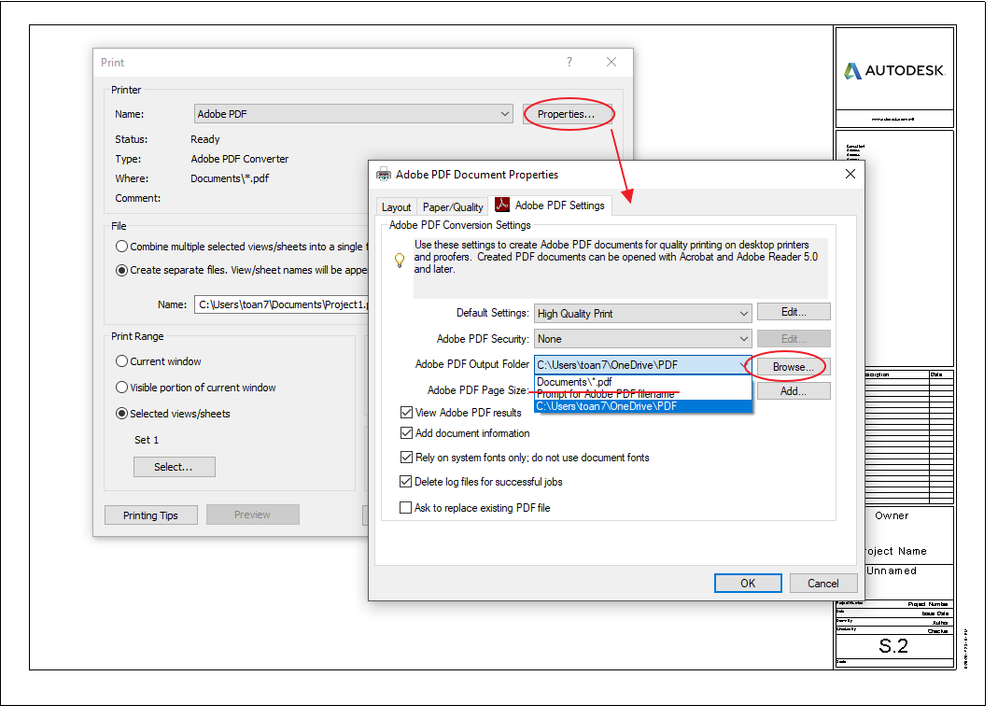Toggle View Adobe PDF results checkbox
Screen dimensions: 998x706
coord(406,413)
